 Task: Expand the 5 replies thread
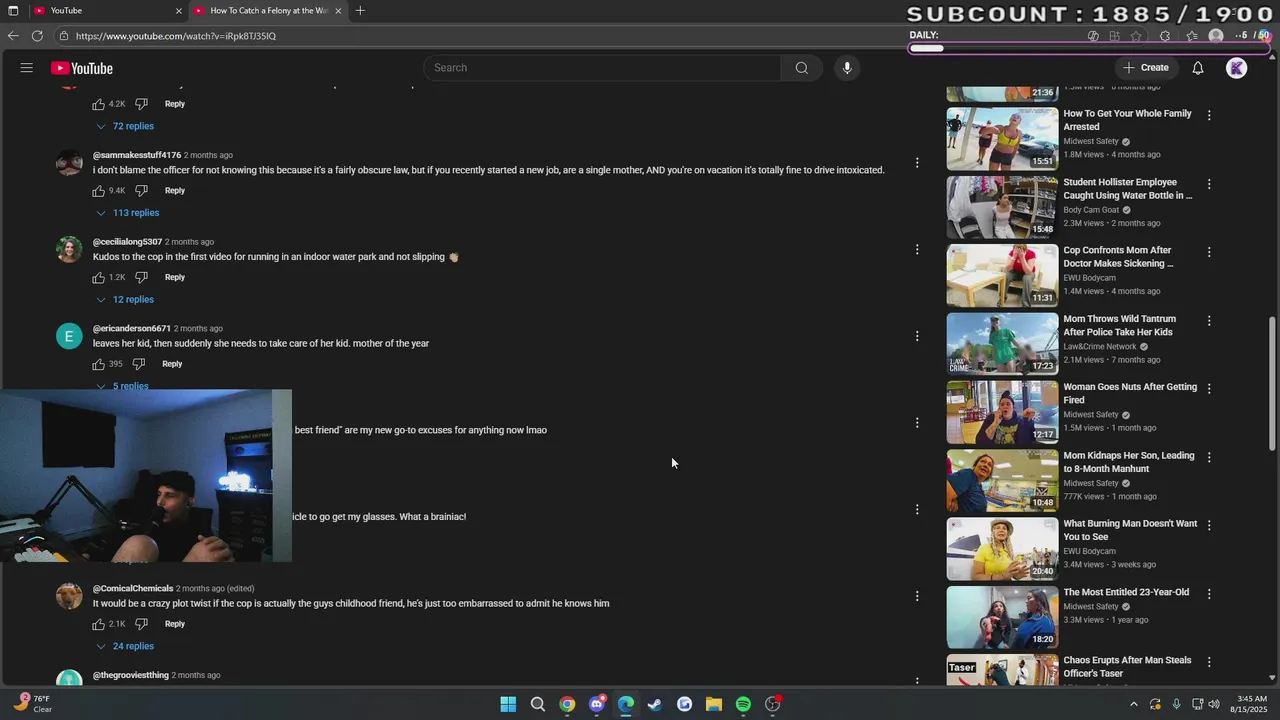(122, 385)
